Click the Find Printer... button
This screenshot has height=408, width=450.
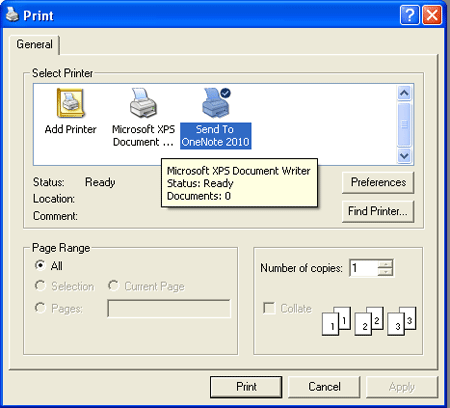(378, 211)
